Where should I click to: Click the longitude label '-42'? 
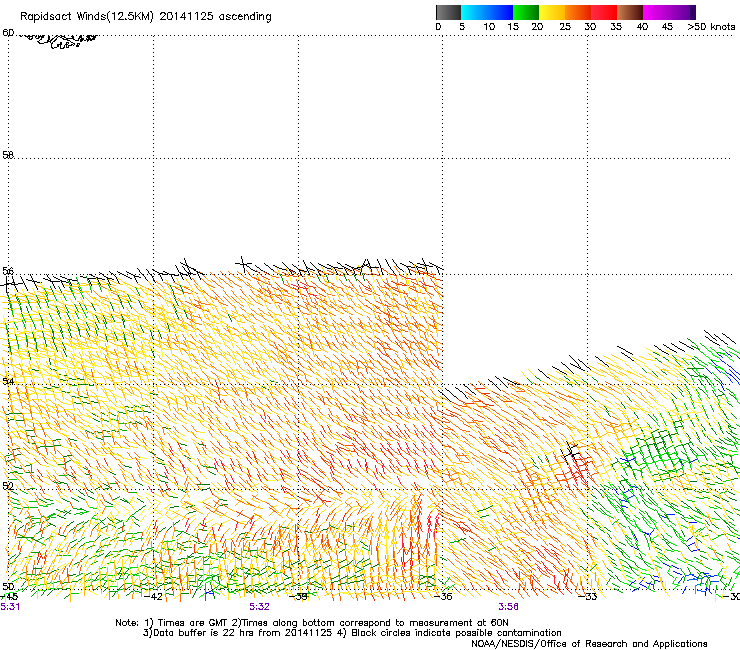coord(153,597)
